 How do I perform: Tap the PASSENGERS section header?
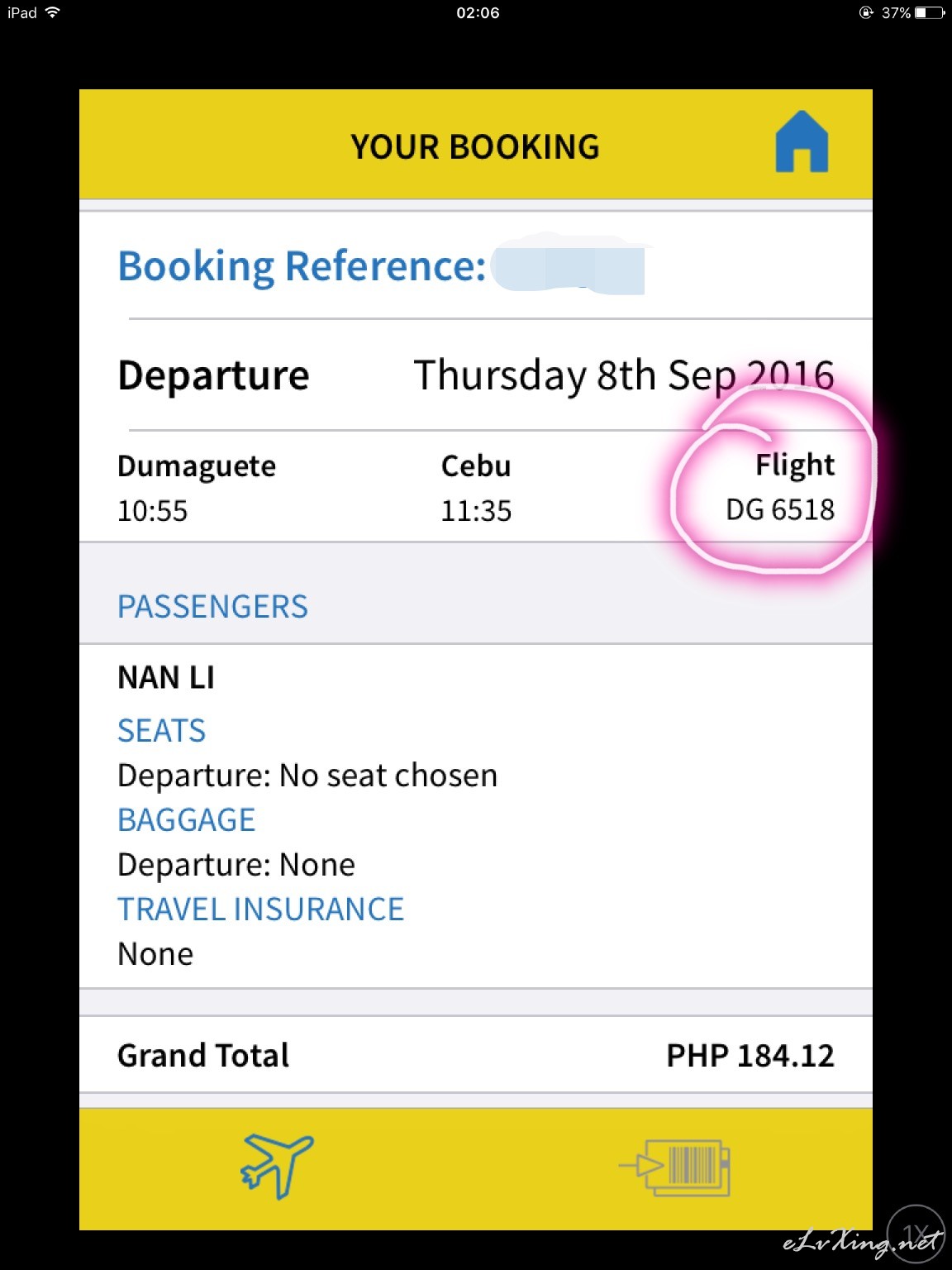click(x=212, y=607)
